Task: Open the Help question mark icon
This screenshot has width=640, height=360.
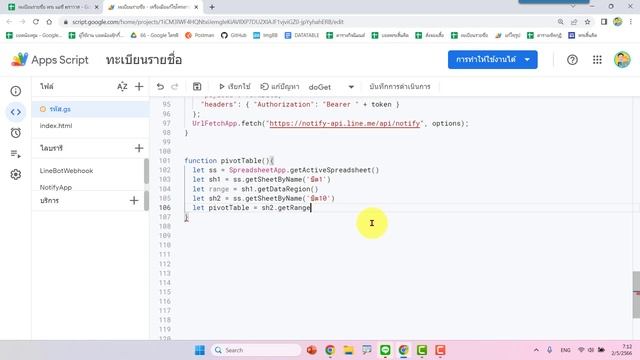Action: (572, 60)
